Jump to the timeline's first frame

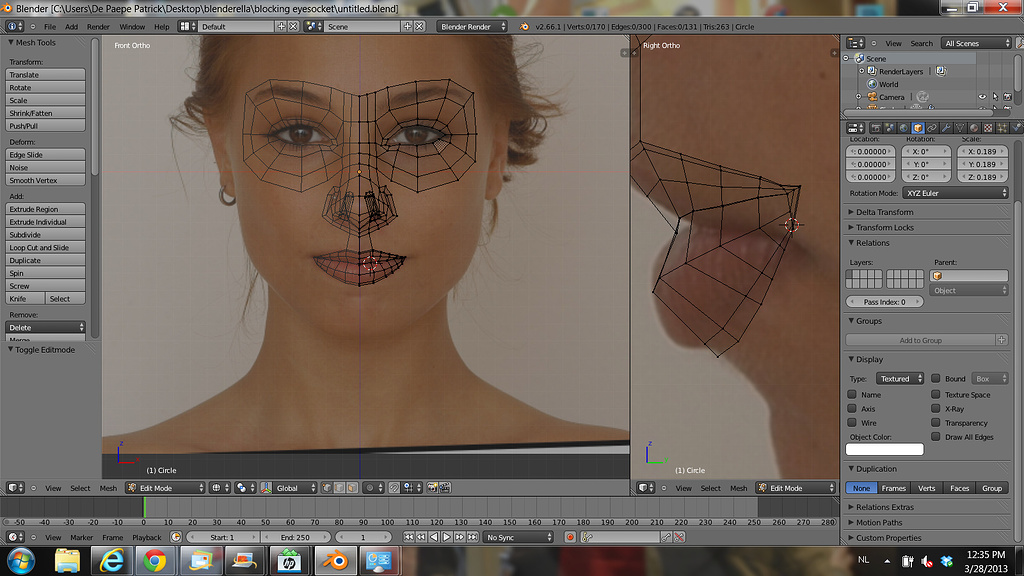click(409, 537)
